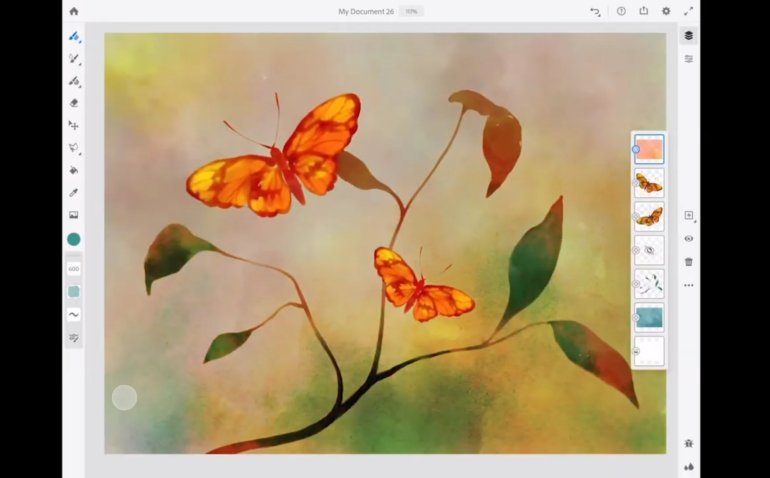Enter full screen mode
This screenshot has width=770, height=478.
coord(688,11)
